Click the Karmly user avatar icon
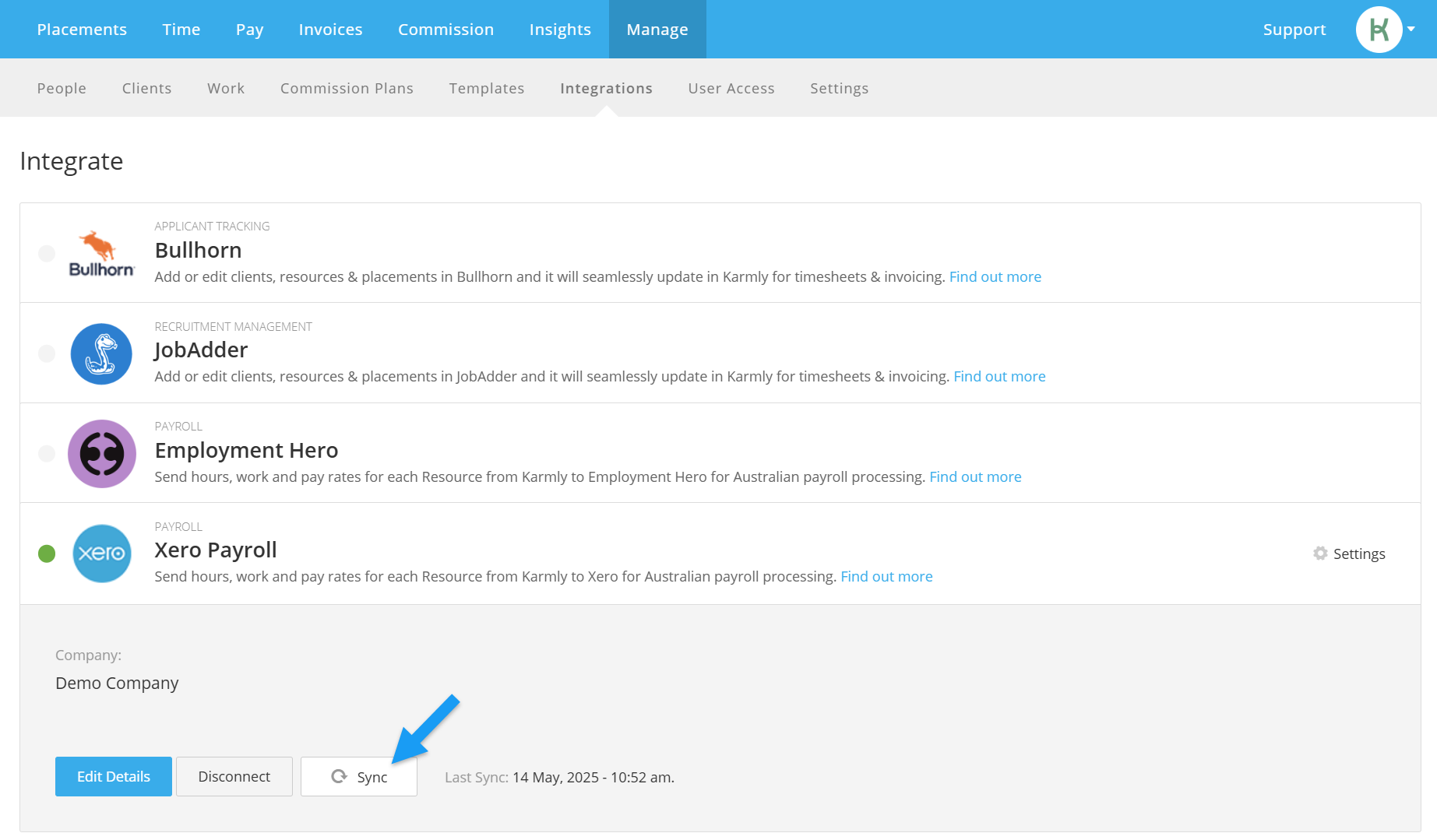 click(1379, 30)
